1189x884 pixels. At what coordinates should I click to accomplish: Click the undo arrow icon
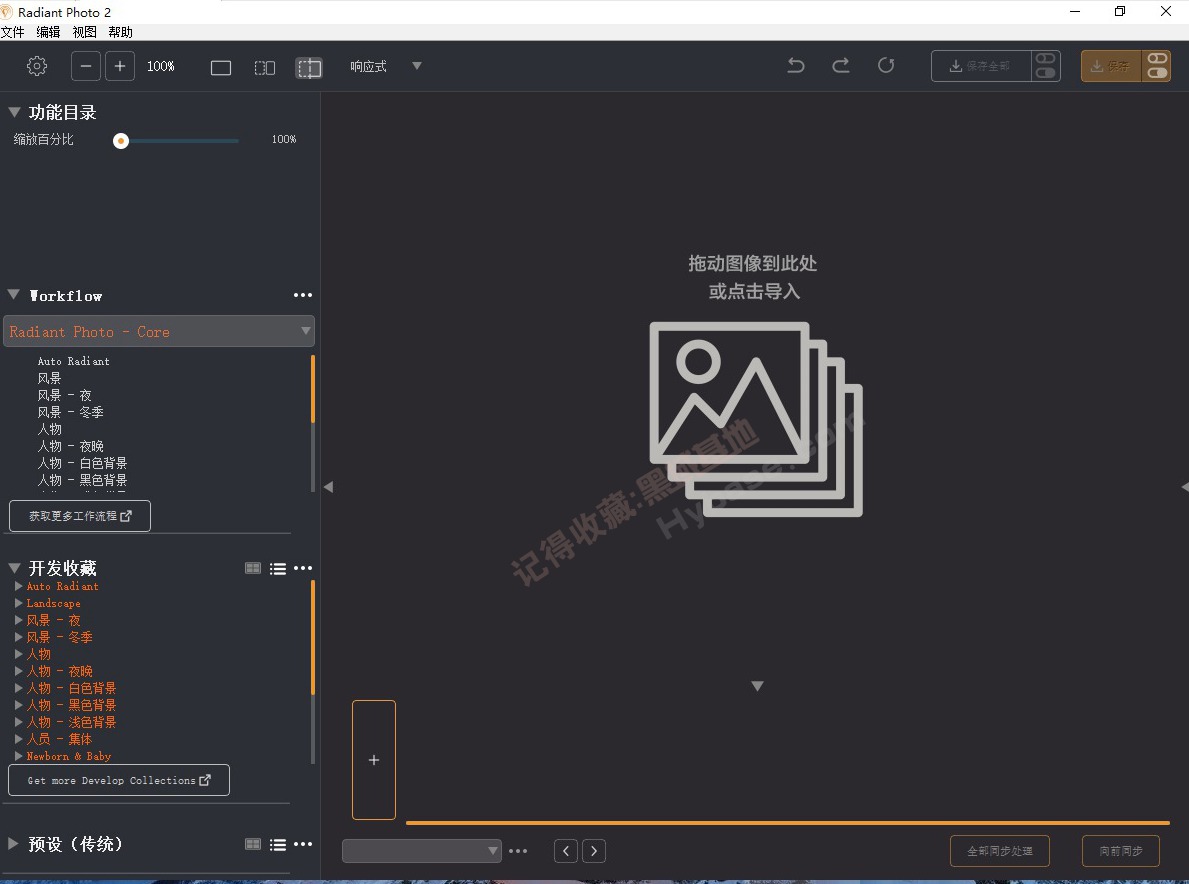(796, 66)
